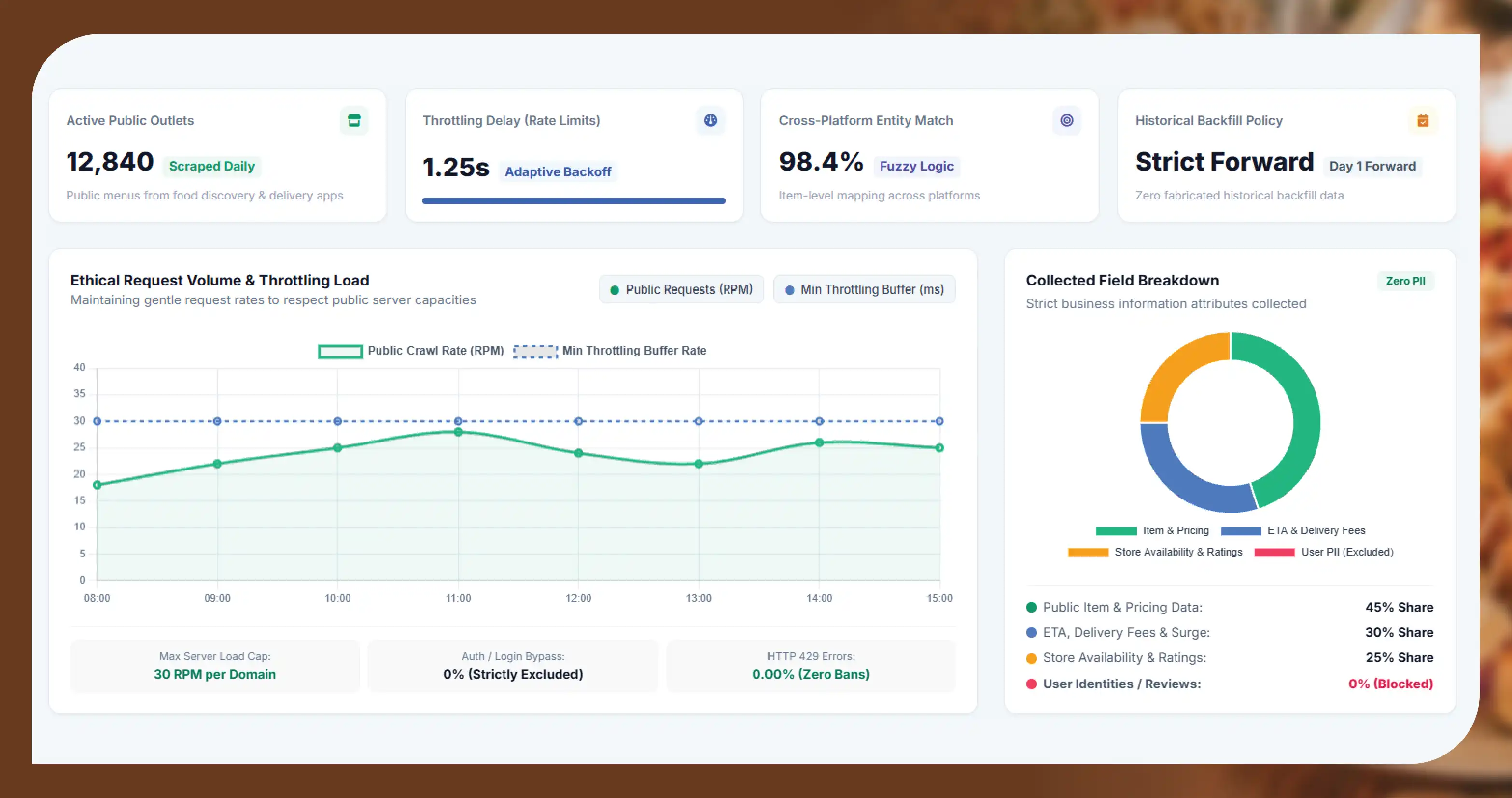The height and width of the screenshot is (798, 1512).
Task: Click the Strict Forward policy value
Action: (1224, 161)
